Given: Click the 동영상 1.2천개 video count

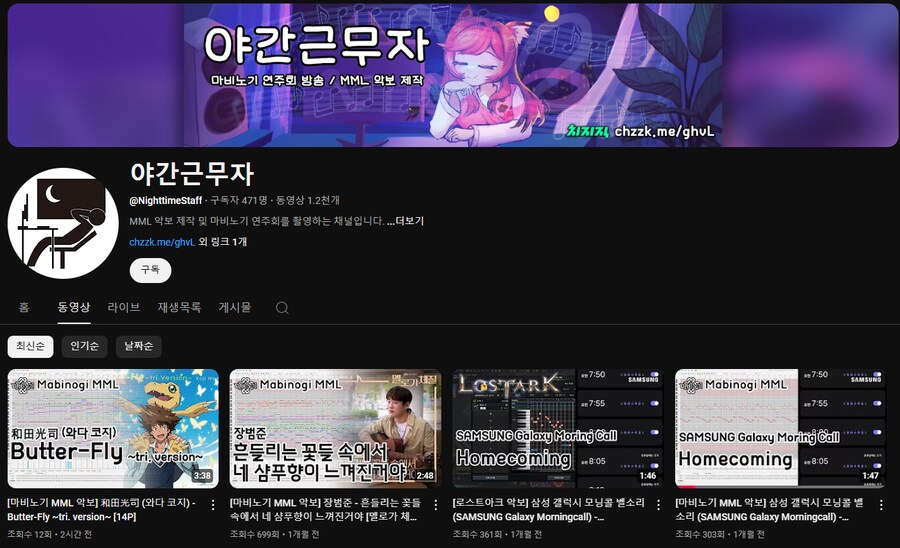Looking at the screenshot, I should tap(308, 200).
